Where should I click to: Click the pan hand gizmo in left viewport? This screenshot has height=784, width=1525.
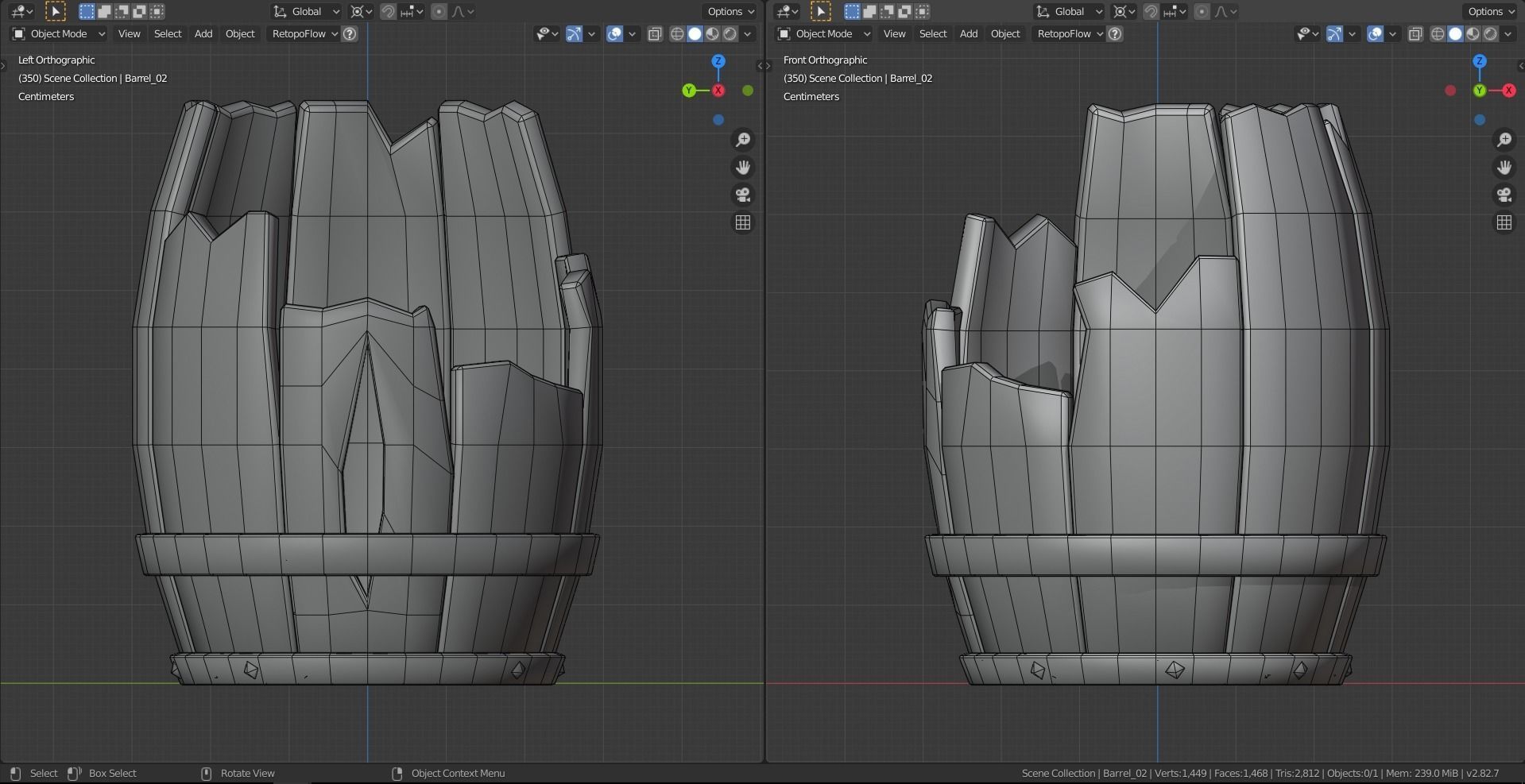(743, 168)
